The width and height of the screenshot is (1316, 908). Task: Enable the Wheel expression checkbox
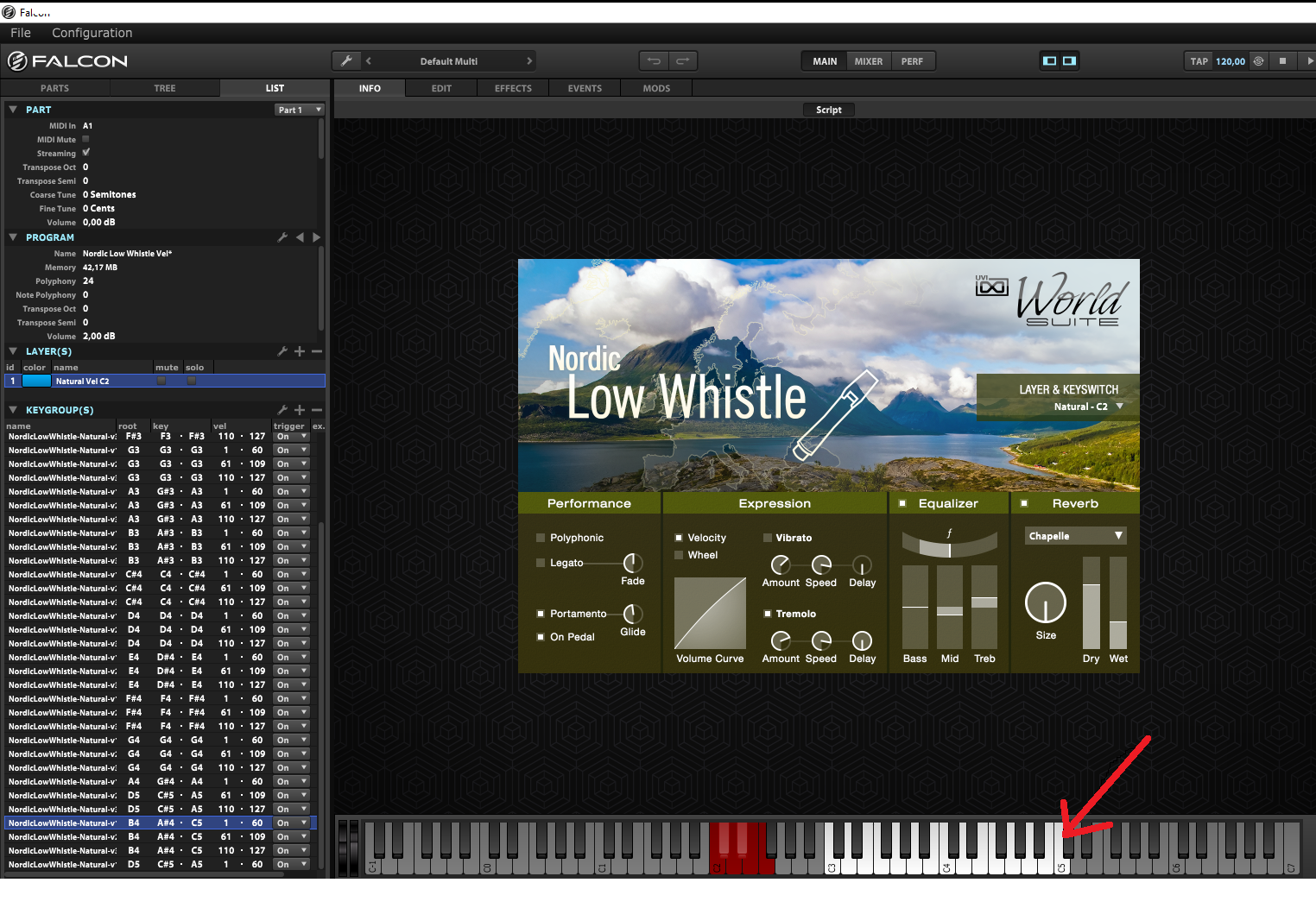pyautogui.click(x=679, y=555)
